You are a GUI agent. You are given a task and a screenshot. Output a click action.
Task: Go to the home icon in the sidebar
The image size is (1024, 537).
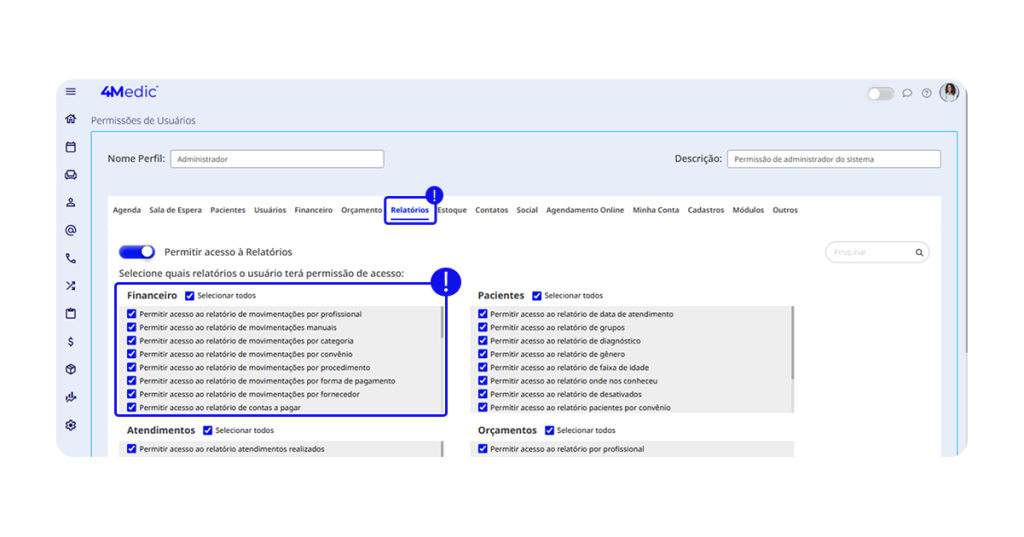click(71, 119)
